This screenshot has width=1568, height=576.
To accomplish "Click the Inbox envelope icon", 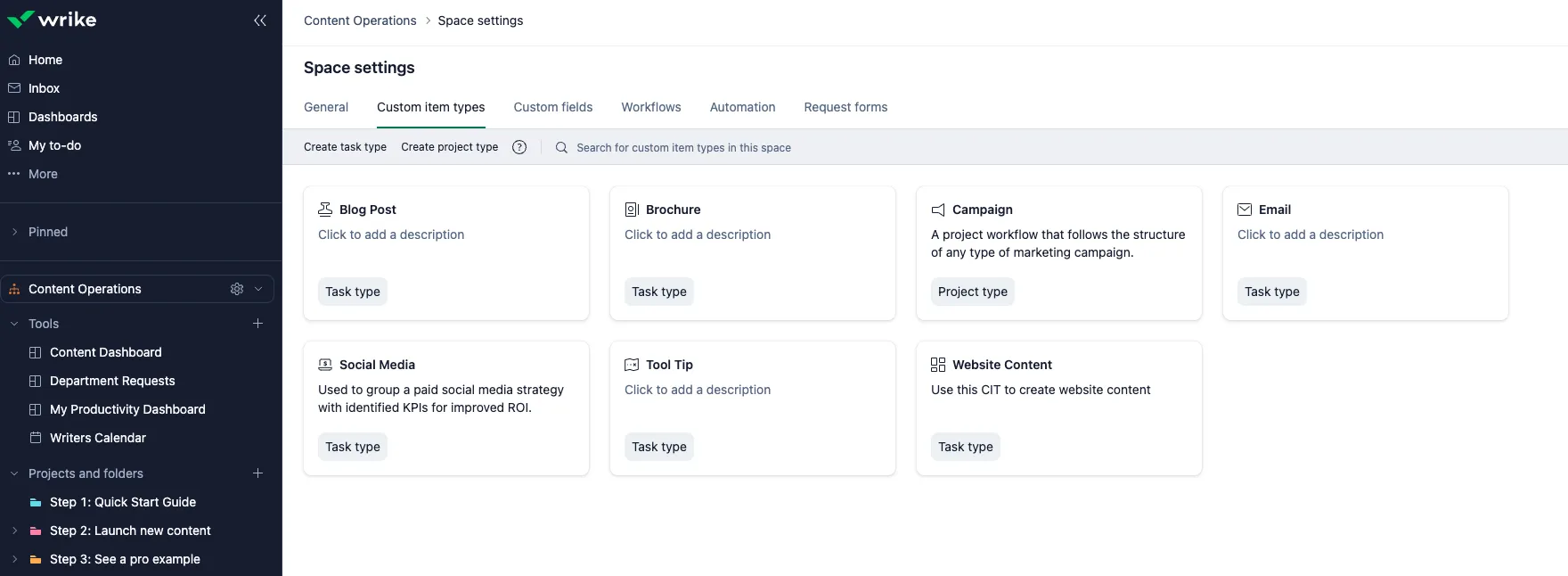I will click(14, 88).
